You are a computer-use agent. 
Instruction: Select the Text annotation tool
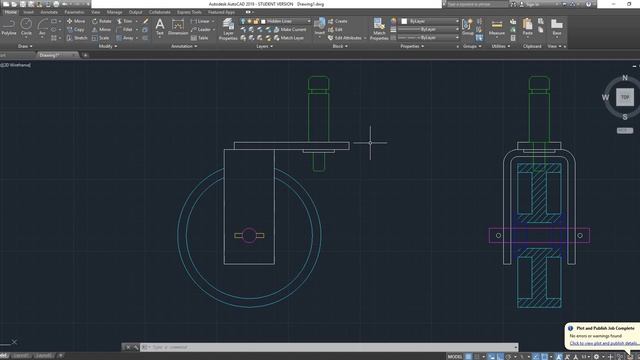coord(160,27)
